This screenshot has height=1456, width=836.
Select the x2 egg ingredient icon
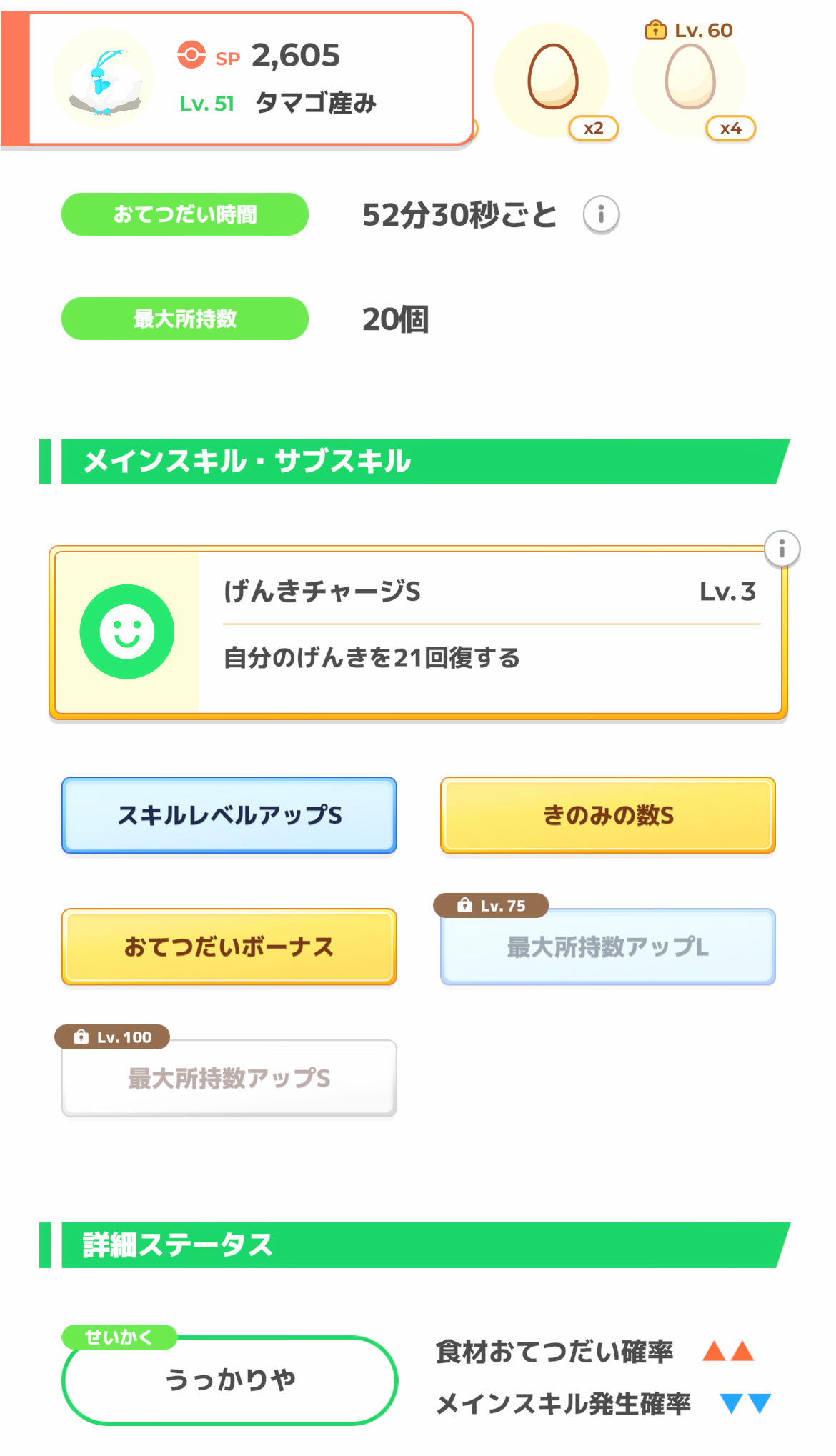552,76
